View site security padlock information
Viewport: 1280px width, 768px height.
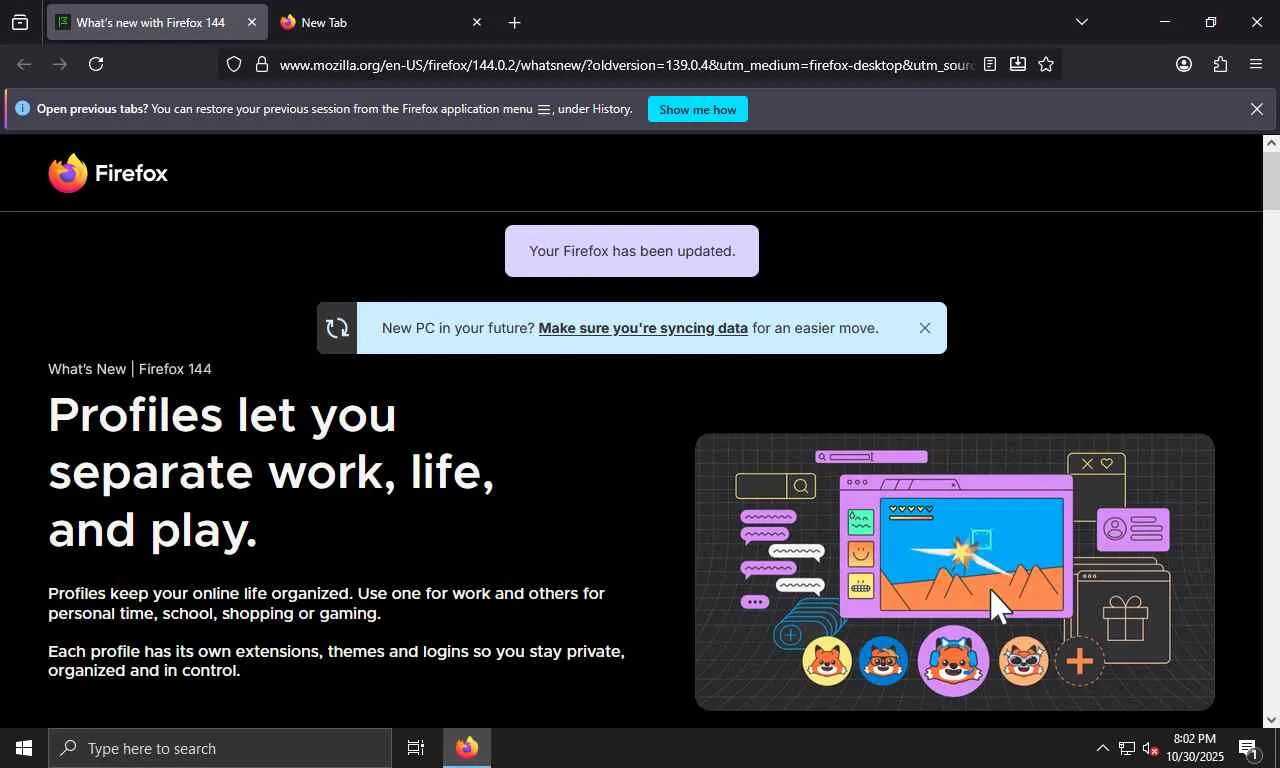tap(262, 64)
